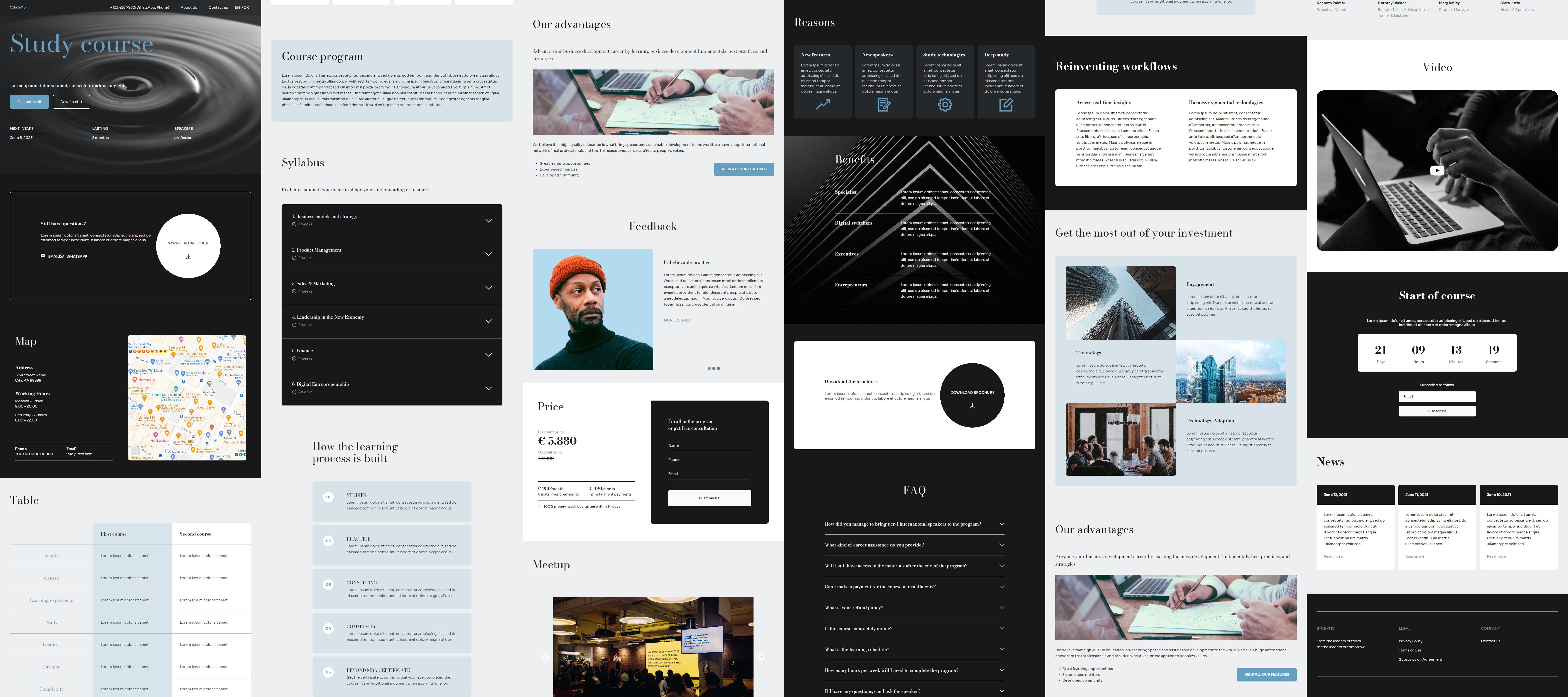Click the edit icon under Deep study
Viewport: 1568px width, 697px height.
pyautogui.click(x=1006, y=105)
